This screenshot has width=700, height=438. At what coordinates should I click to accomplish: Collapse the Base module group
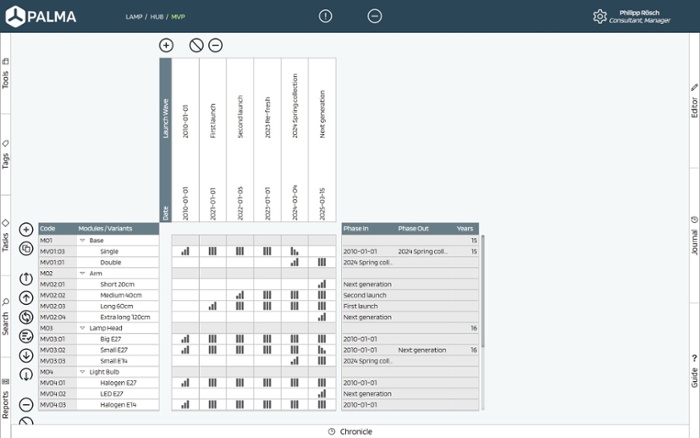[82, 241]
